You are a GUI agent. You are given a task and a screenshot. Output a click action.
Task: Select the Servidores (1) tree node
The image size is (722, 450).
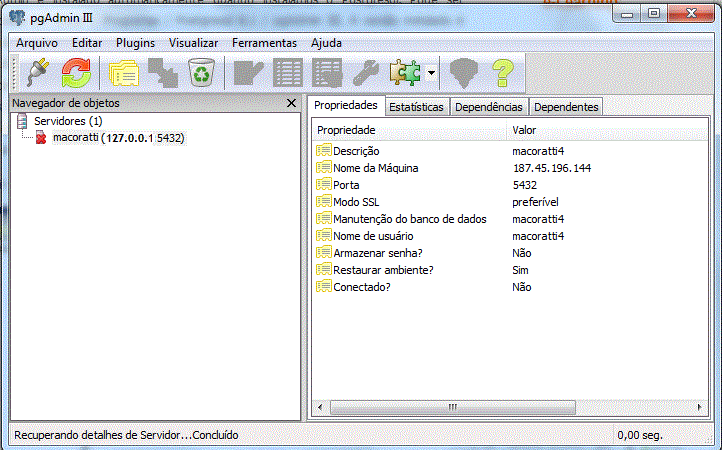coord(68,121)
